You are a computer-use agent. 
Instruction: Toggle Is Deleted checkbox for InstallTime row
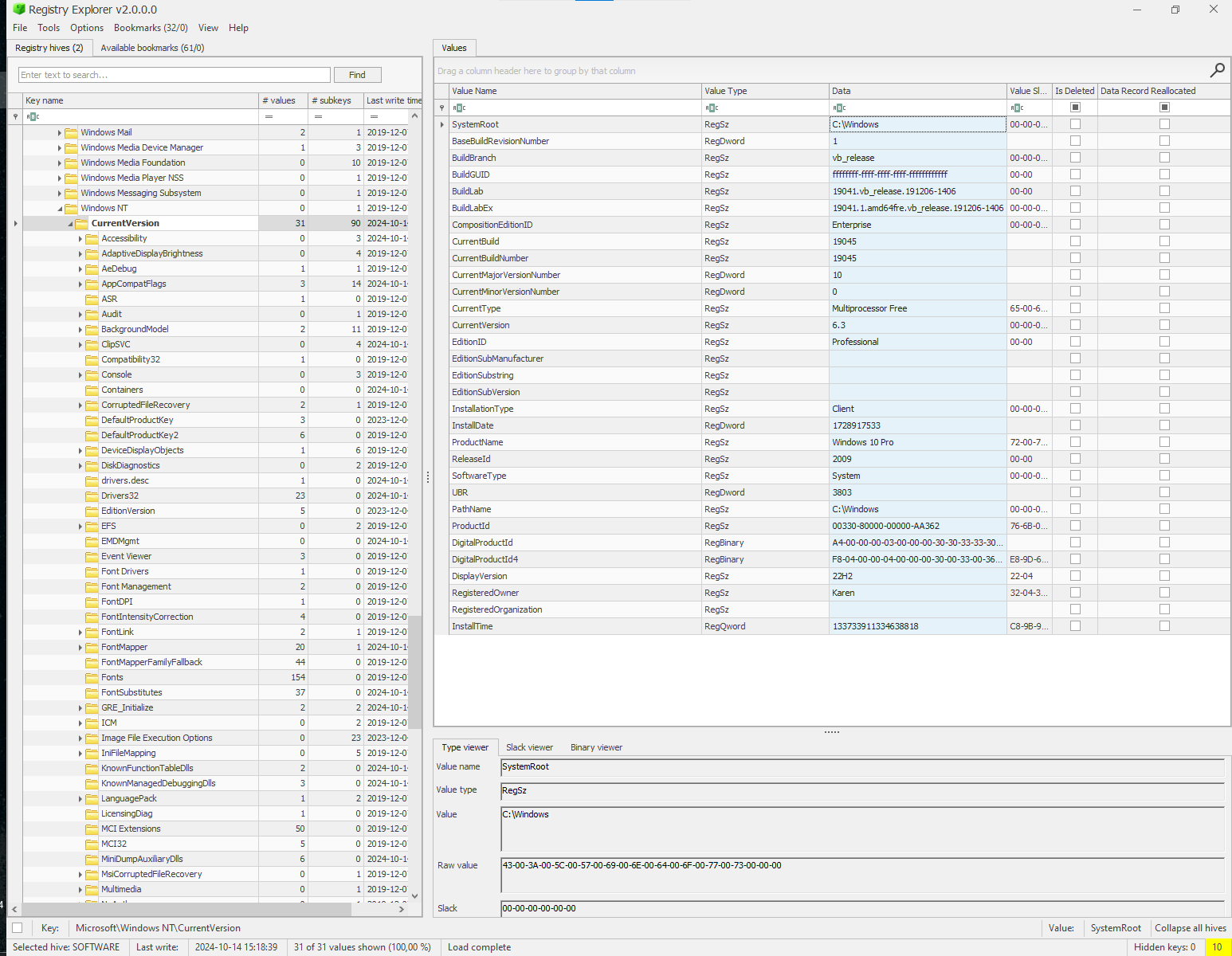coord(1075,626)
